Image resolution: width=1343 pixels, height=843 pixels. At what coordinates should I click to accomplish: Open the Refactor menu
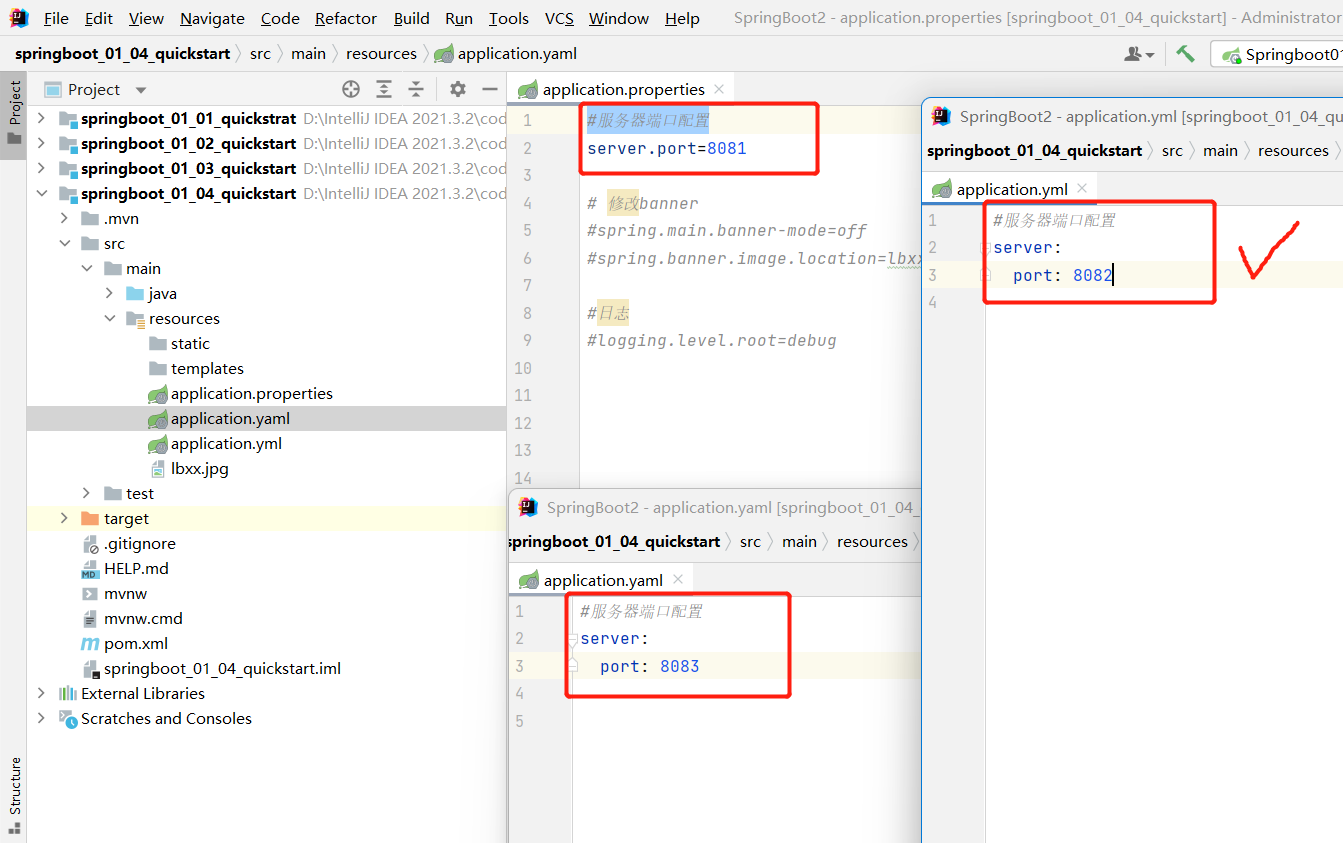345,18
